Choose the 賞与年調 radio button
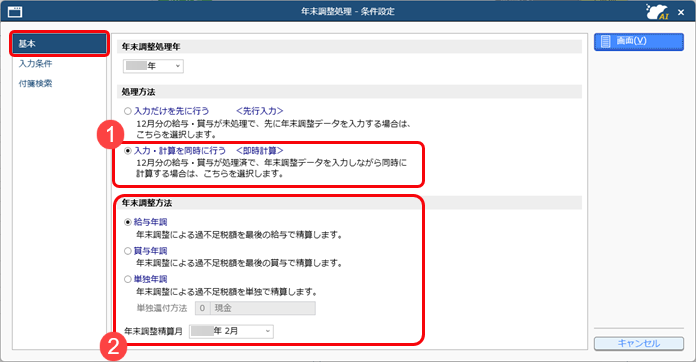The width and height of the screenshot is (696, 362). 128,251
